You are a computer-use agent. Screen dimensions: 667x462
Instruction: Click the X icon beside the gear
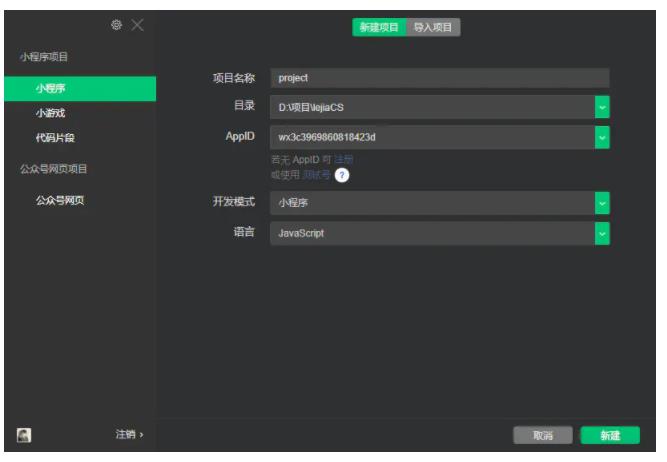point(137,25)
